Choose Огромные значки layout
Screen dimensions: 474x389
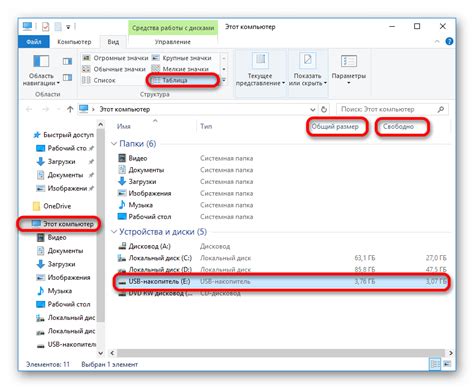[x=116, y=58]
